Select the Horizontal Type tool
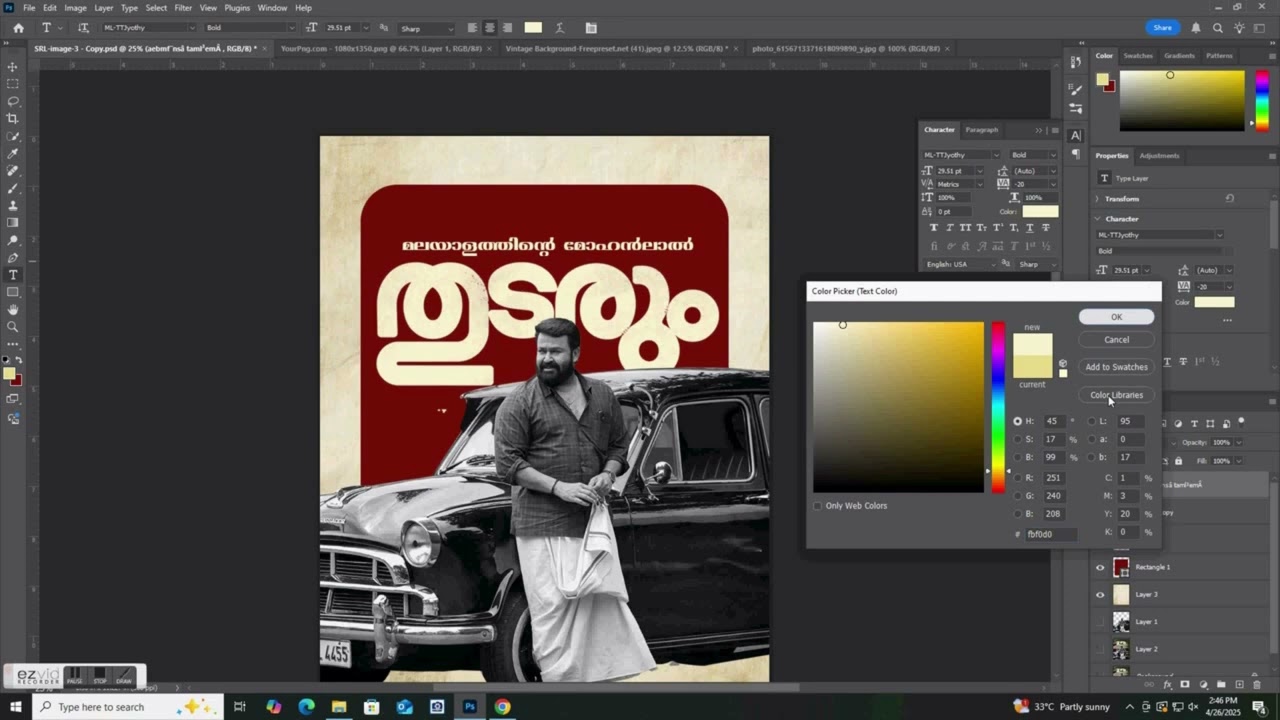1280x720 pixels. 13,275
